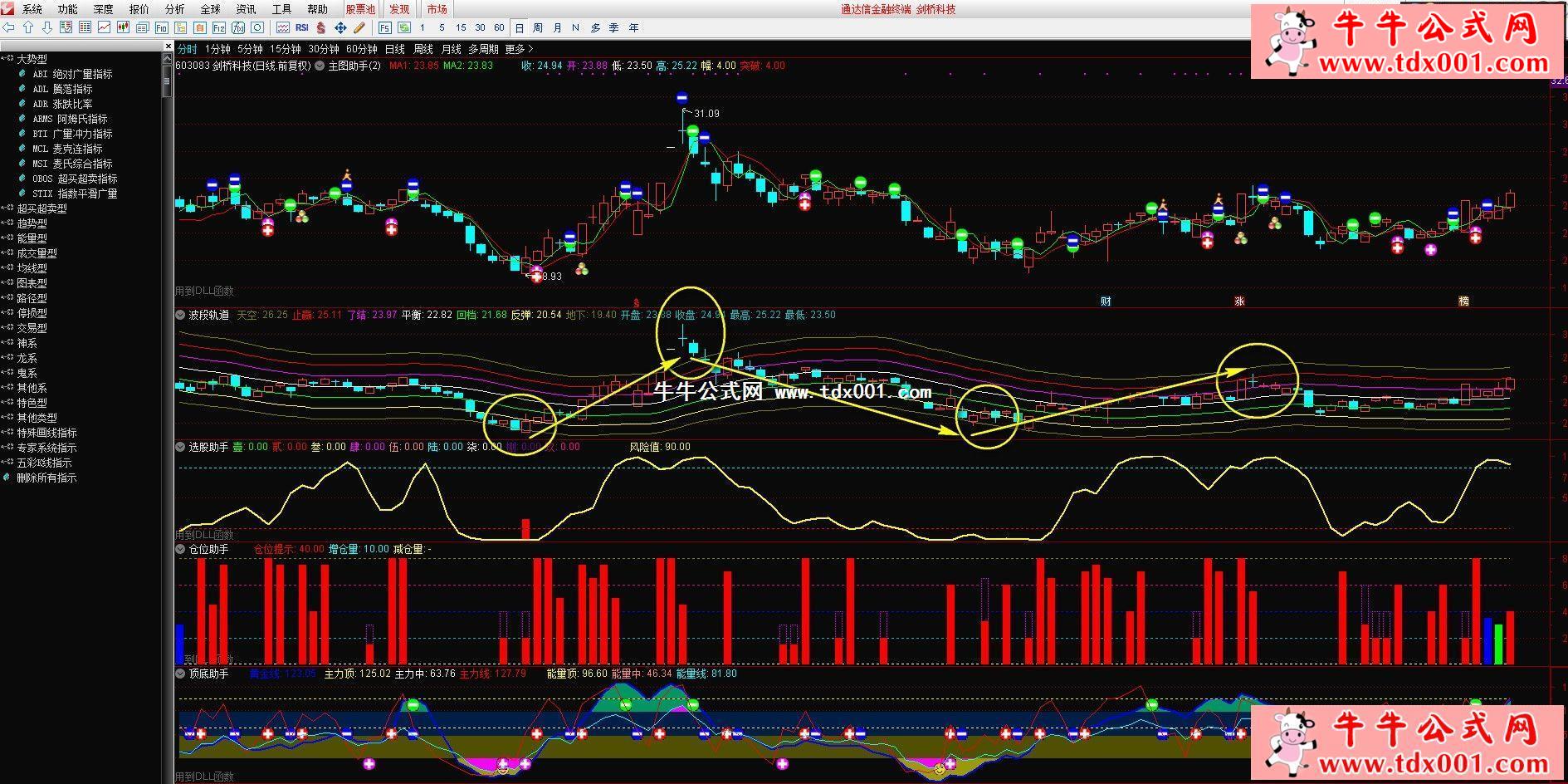
Task: Click the left arrow navigation toolbar icon
Action: tap(8, 27)
